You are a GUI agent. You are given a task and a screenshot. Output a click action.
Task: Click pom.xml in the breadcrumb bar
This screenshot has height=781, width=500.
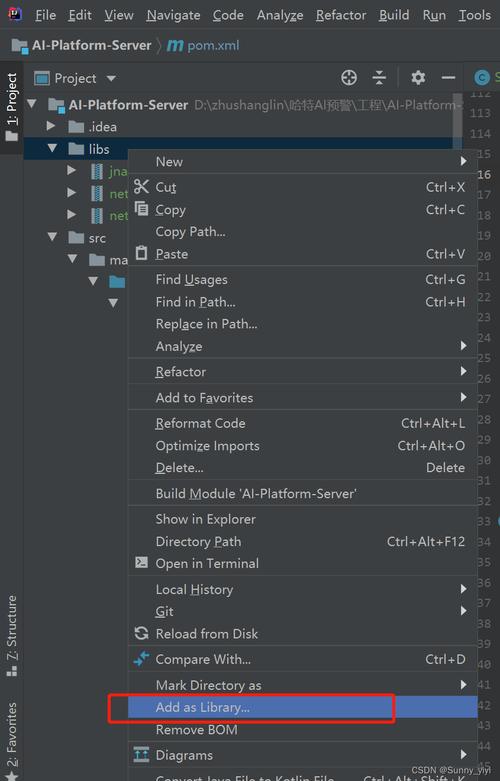(x=213, y=45)
